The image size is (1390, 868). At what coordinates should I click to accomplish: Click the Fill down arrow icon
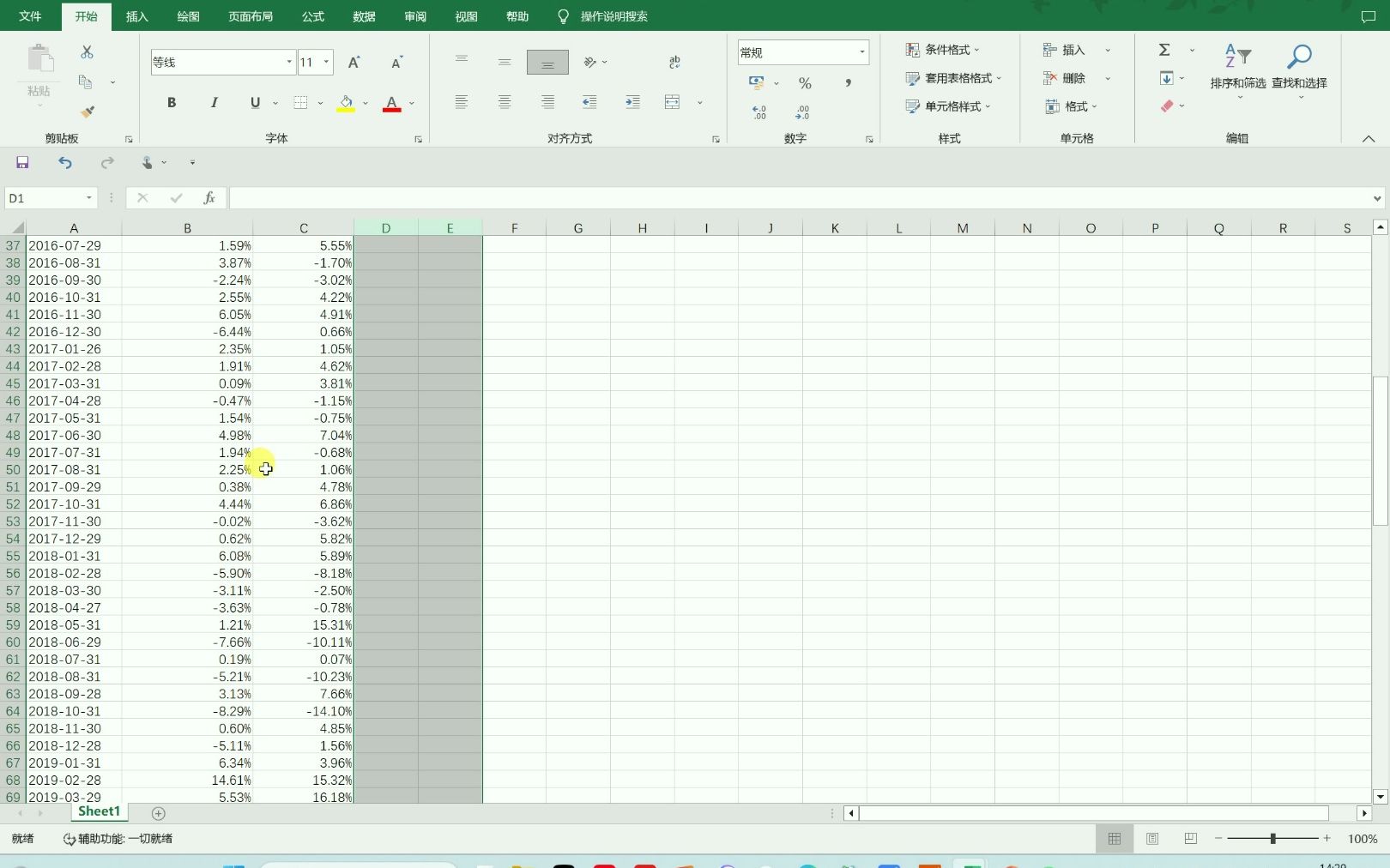(1166, 78)
